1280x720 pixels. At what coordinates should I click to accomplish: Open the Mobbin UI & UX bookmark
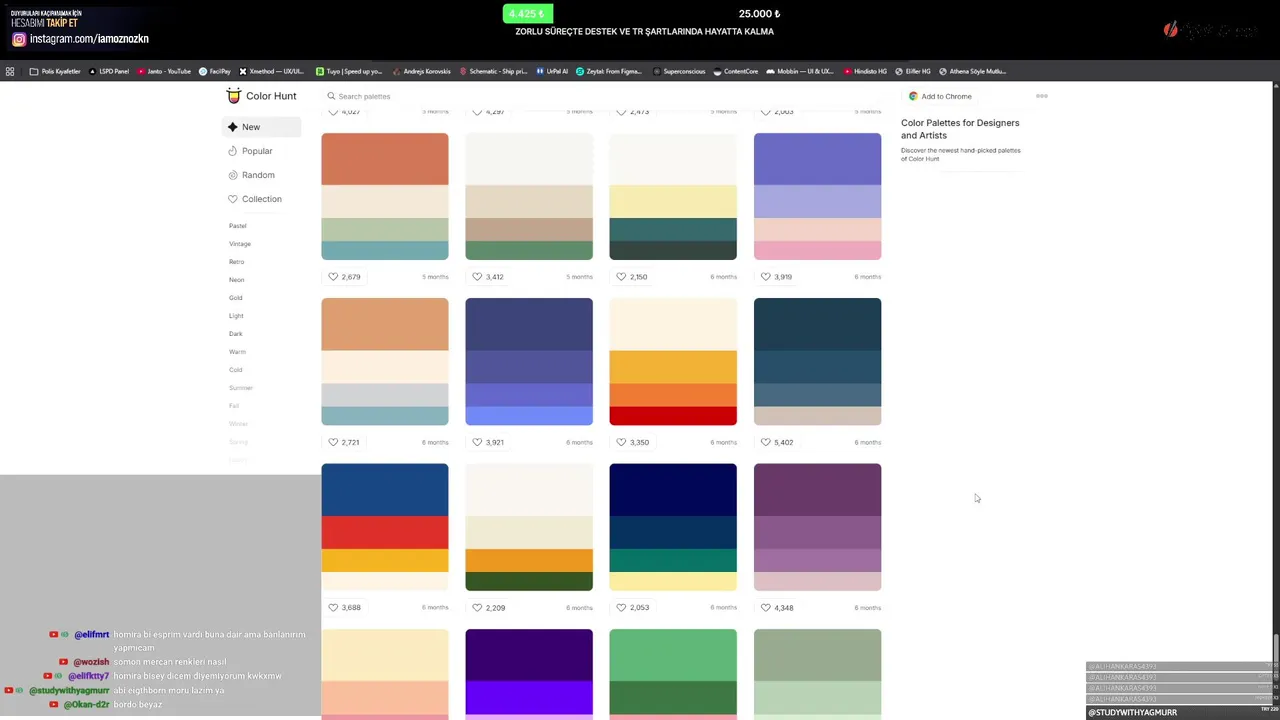coord(800,71)
